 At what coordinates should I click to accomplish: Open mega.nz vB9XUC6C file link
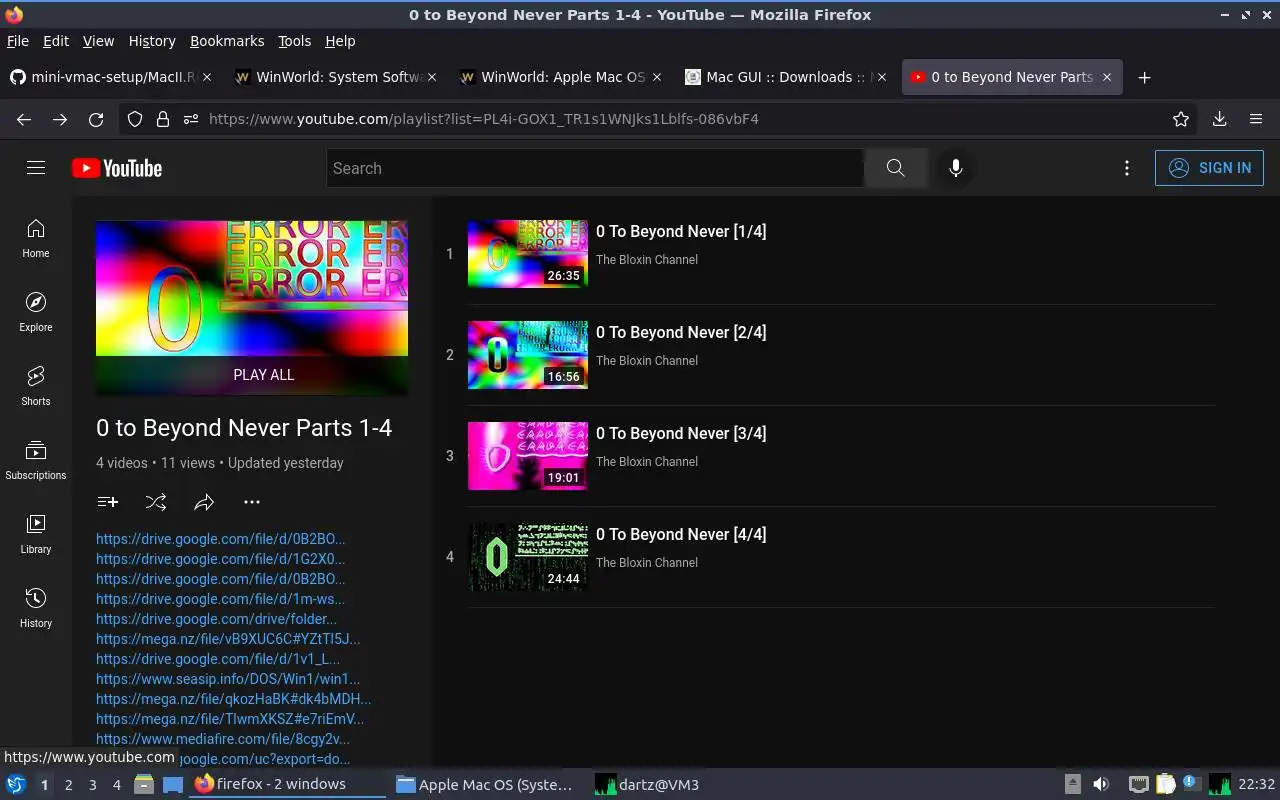coord(228,639)
